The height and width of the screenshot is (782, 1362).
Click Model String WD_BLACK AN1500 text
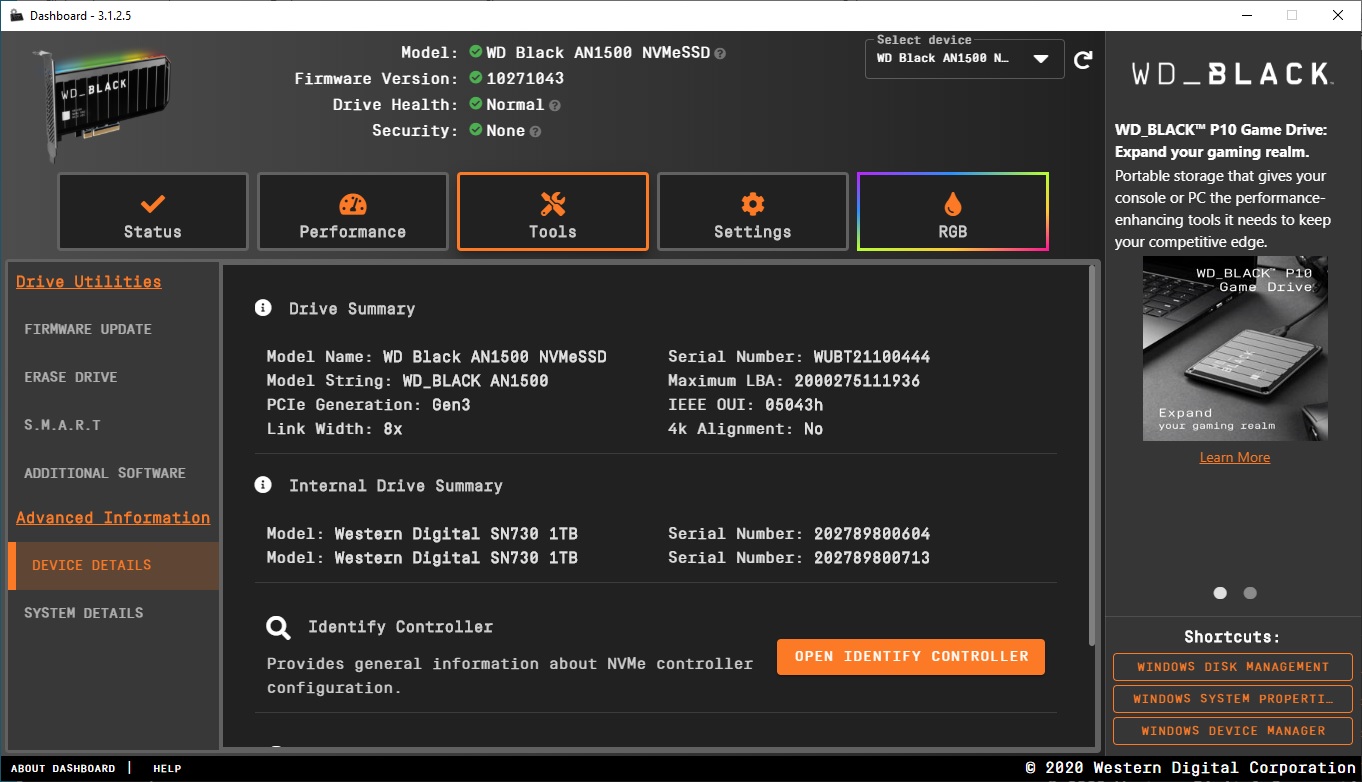(x=407, y=381)
